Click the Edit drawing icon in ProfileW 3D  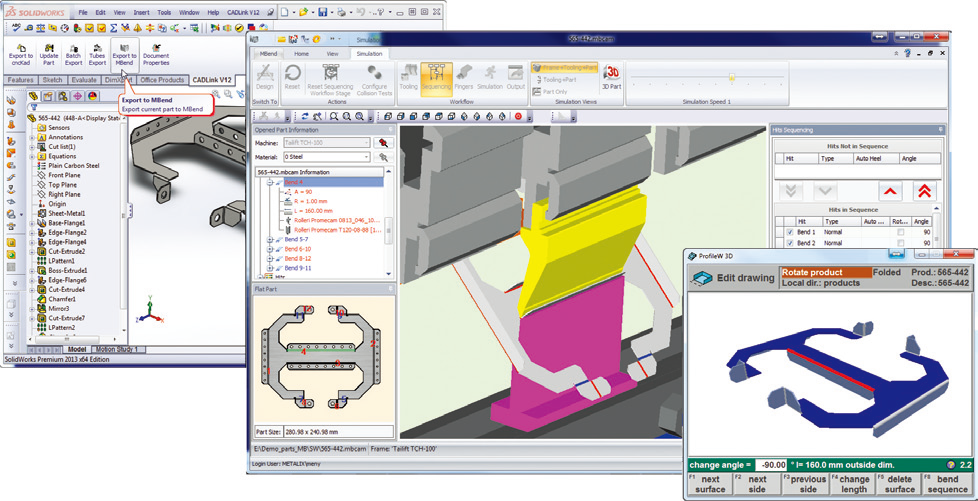click(701, 278)
